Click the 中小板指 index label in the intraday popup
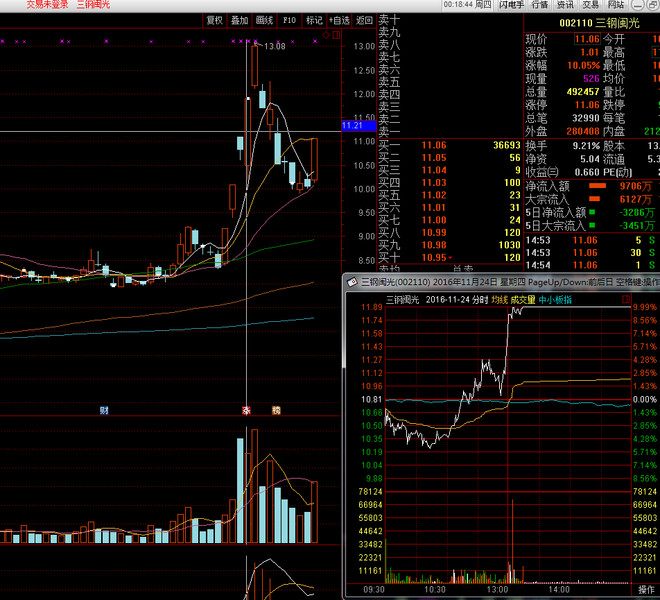This screenshot has width=660, height=600. 555,300
